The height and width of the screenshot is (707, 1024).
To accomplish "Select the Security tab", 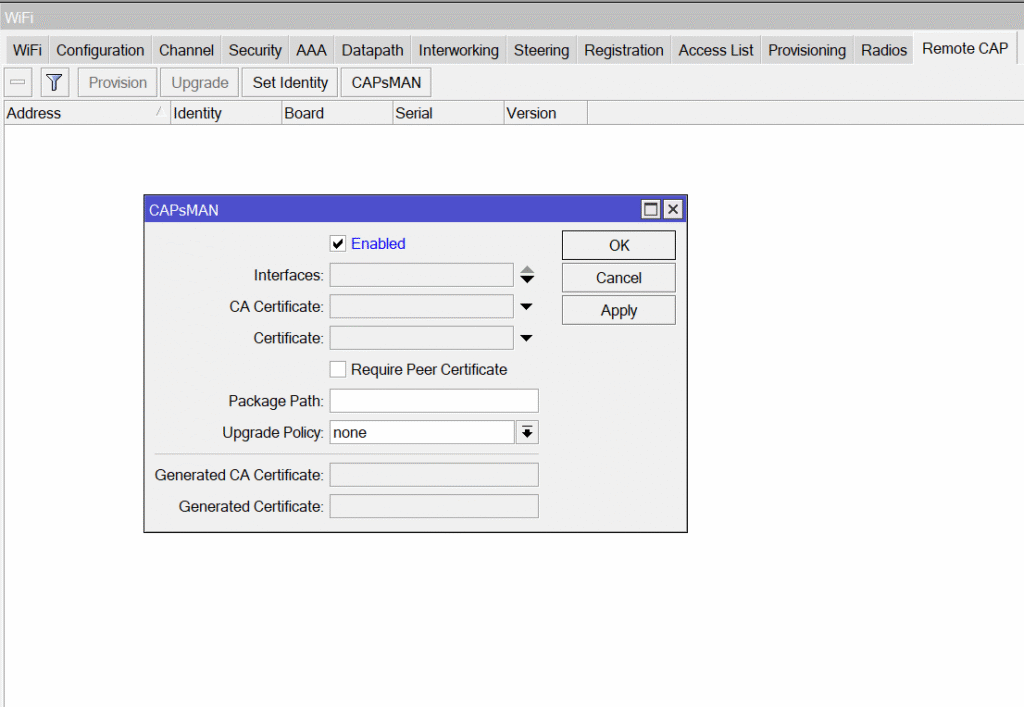I will pyautogui.click(x=255, y=50).
